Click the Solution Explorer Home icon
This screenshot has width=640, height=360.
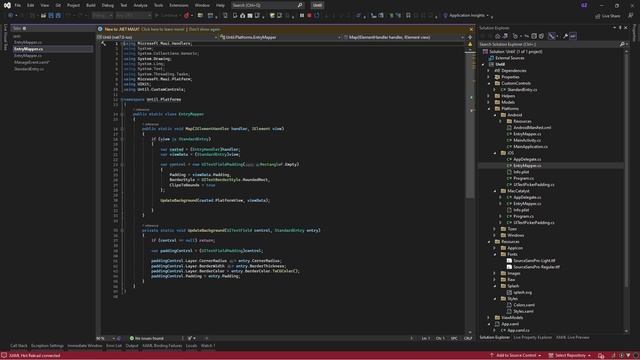tap(497, 36)
